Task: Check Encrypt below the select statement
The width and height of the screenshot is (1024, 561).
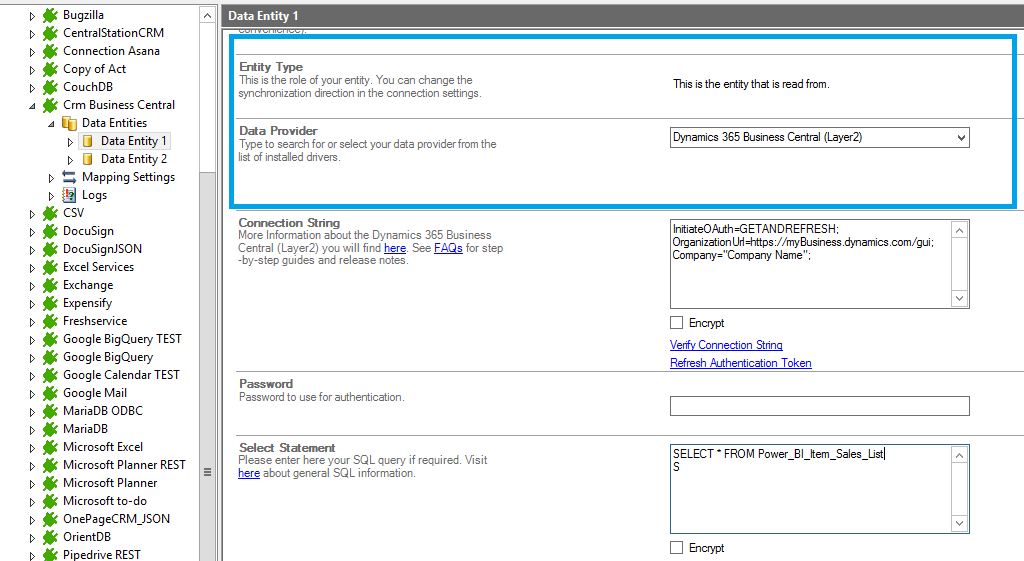Action: pyautogui.click(x=677, y=548)
